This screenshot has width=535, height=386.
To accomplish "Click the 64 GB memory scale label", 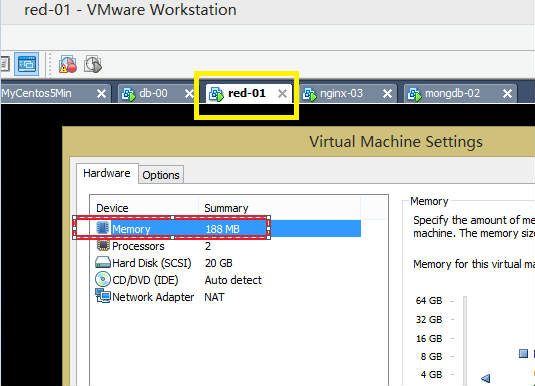I will coord(429,301).
